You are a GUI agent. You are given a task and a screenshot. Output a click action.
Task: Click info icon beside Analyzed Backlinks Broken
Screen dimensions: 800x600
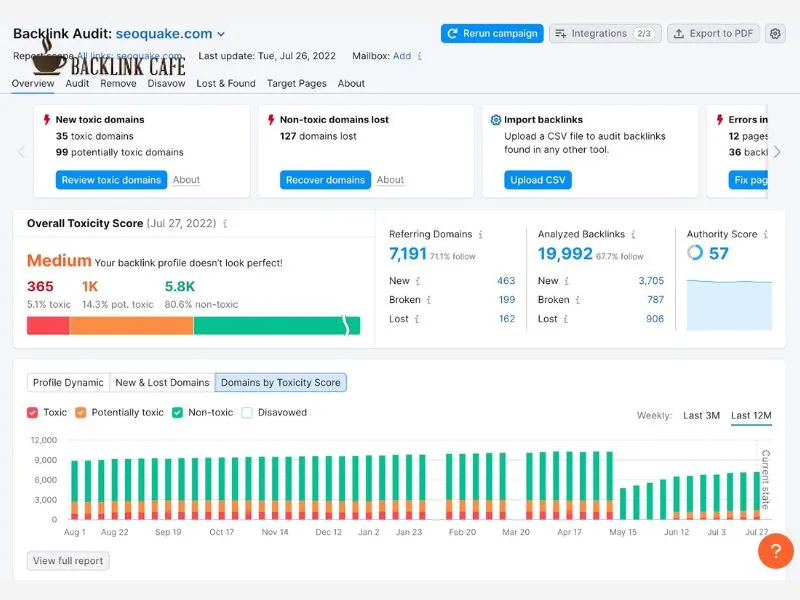click(578, 300)
